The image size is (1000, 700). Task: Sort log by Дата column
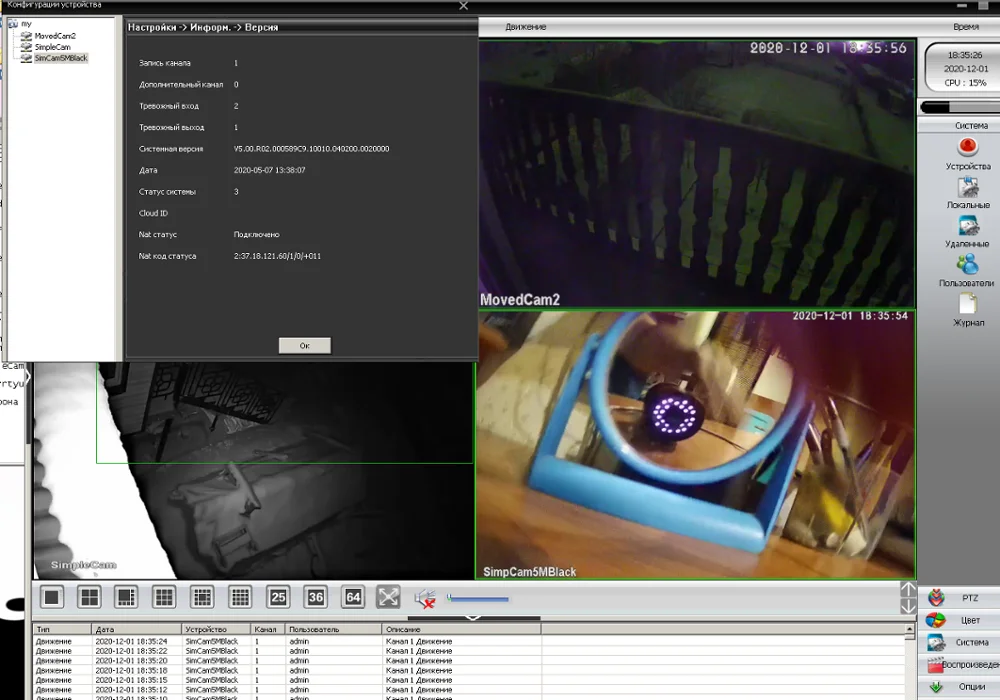(136, 629)
